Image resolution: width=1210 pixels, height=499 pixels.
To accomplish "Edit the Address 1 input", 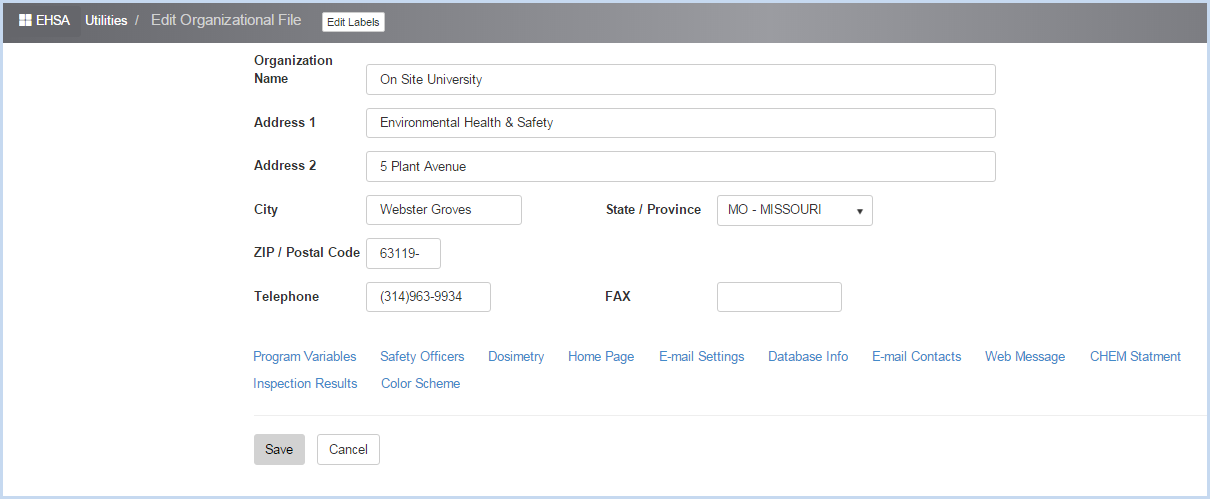I will [x=681, y=123].
